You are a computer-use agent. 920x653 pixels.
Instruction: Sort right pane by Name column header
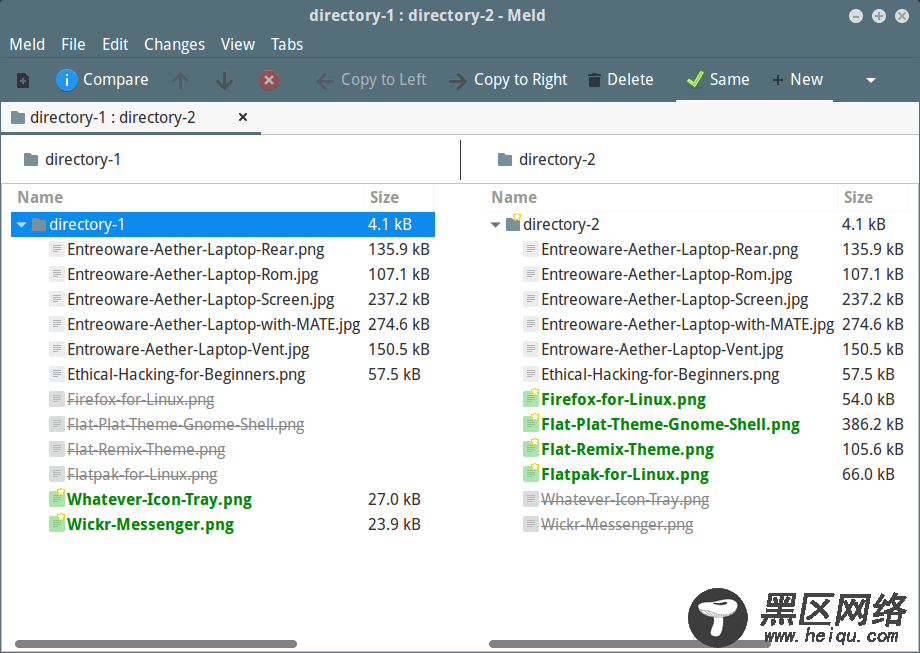pyautogui.click(x=662, y=198)
